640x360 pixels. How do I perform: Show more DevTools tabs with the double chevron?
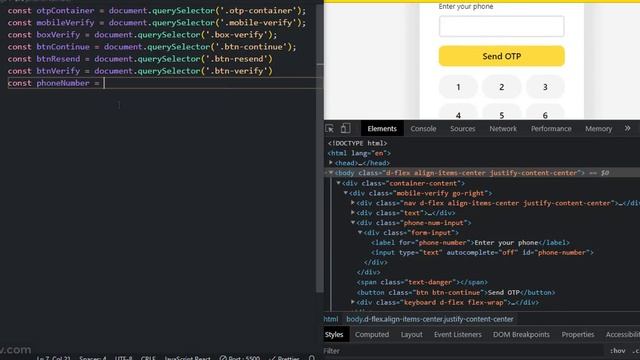(x=627, y=128)
